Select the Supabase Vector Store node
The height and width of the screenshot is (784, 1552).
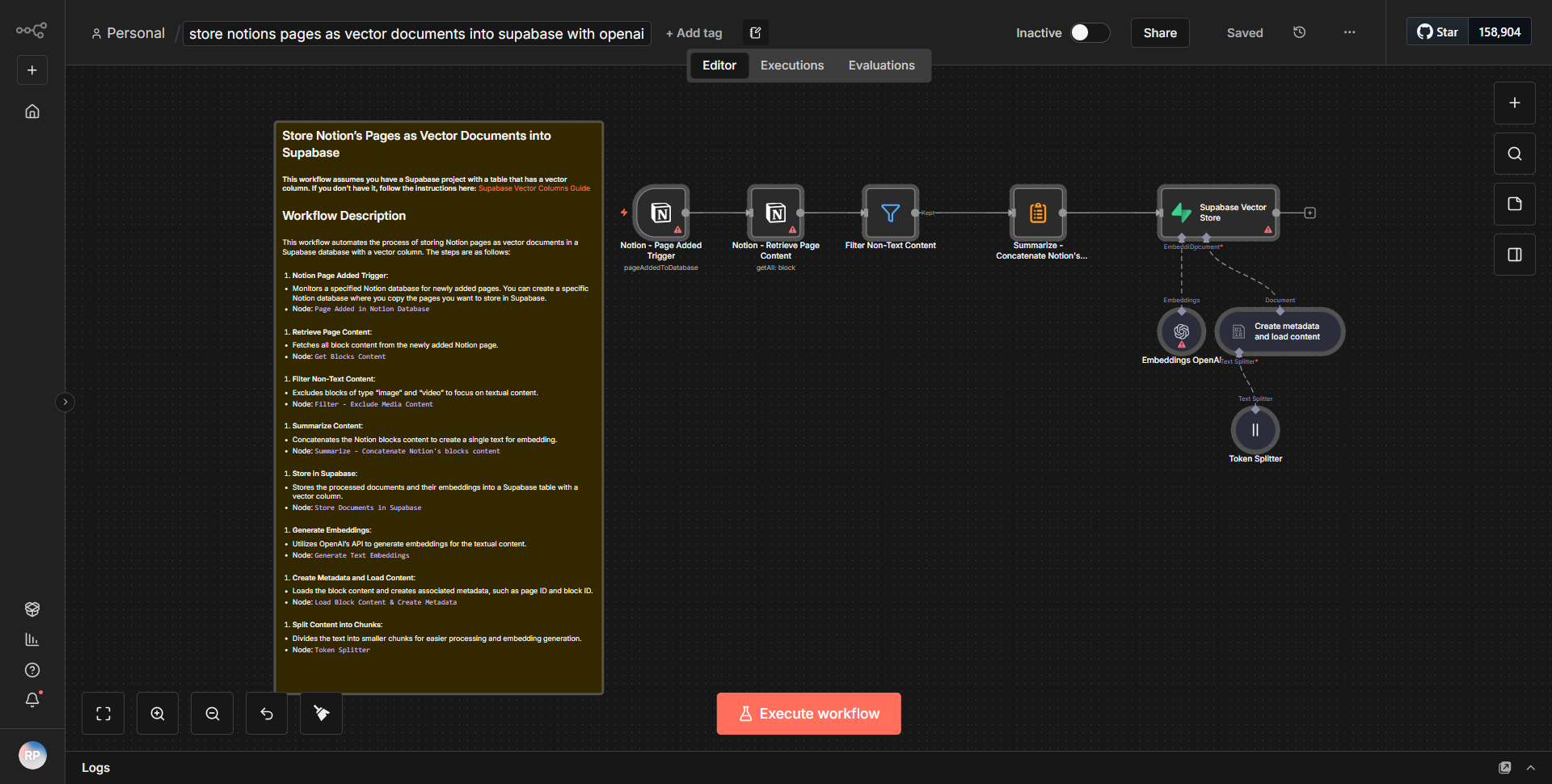pos(1219,213)
